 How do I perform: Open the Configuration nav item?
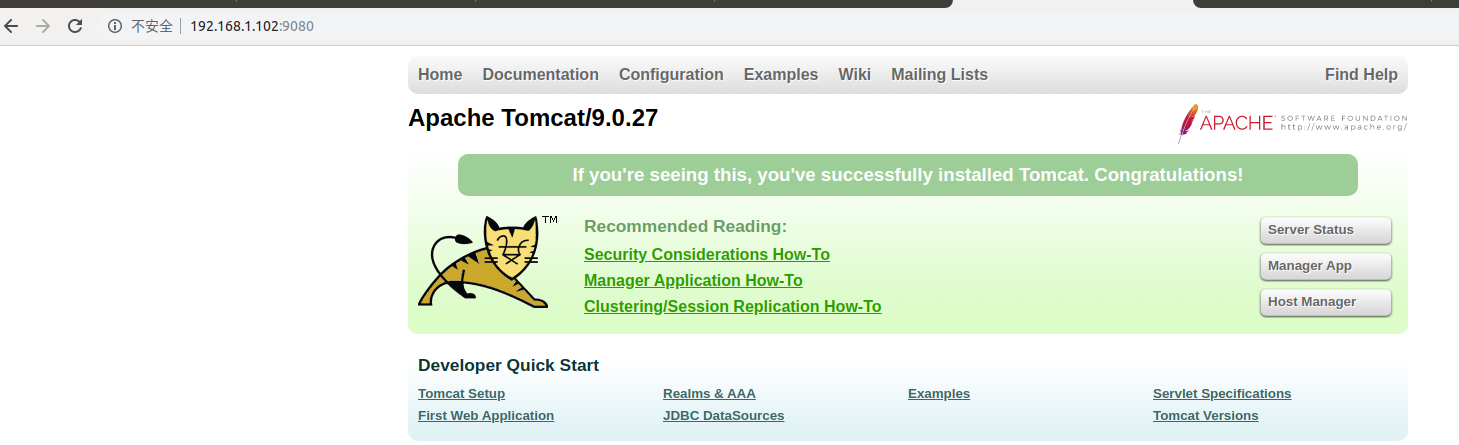(671, 75)
